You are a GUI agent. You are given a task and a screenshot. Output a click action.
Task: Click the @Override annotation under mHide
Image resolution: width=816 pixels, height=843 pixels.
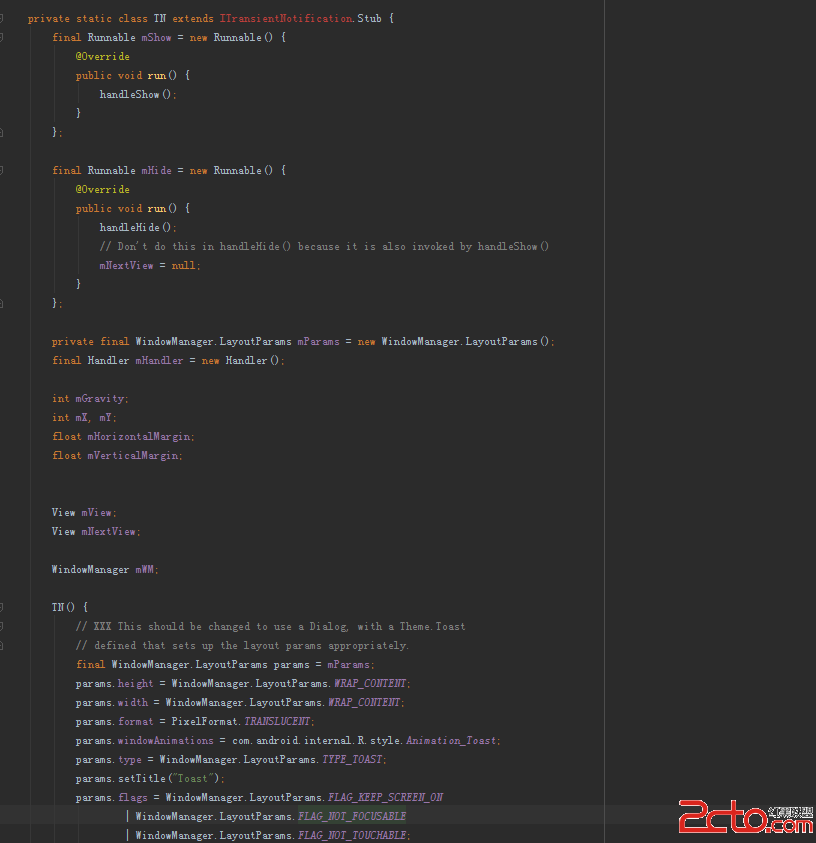(x=103, y=189)
